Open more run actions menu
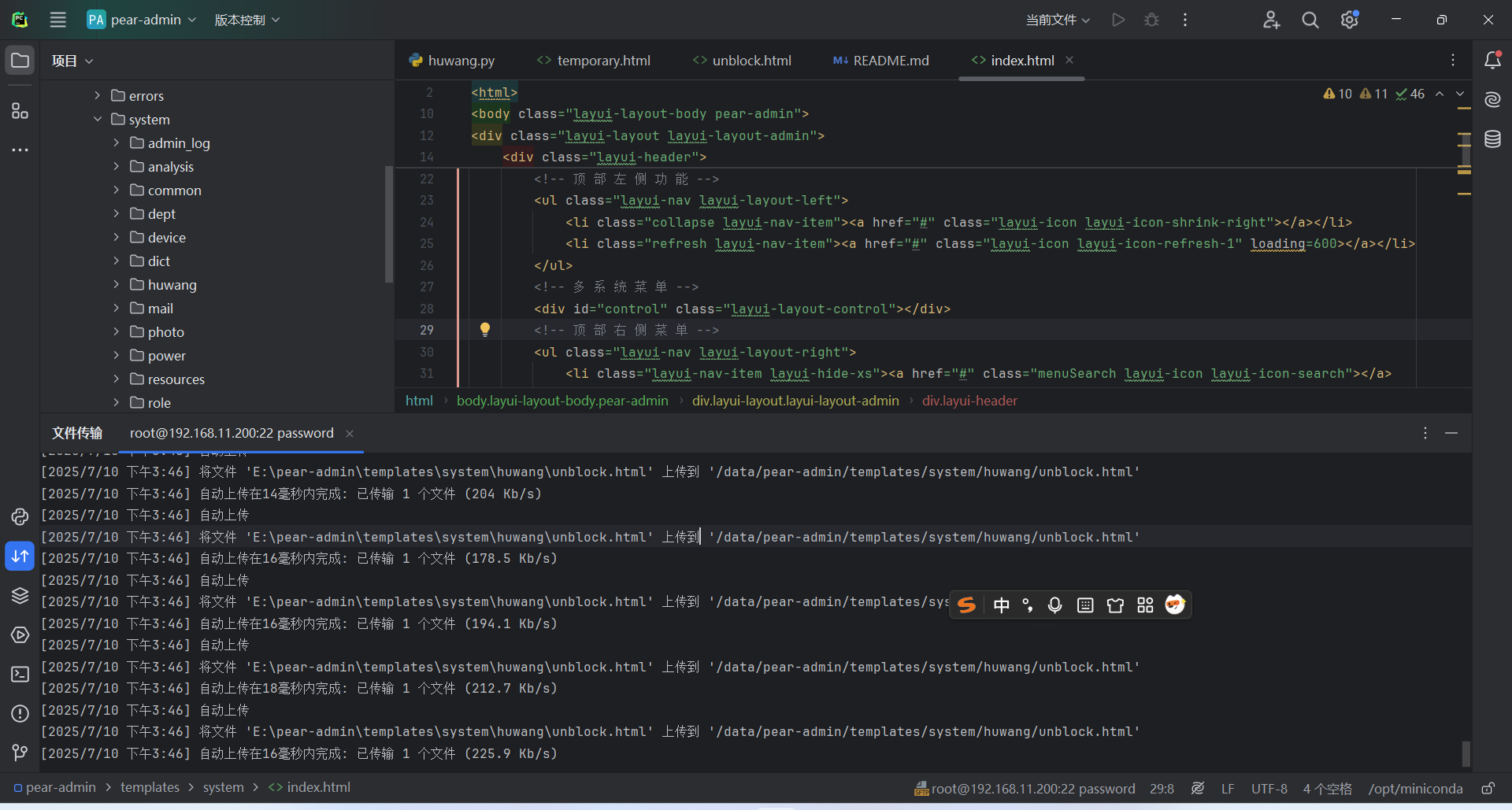1512x810 pixels. coord(1185,20)
